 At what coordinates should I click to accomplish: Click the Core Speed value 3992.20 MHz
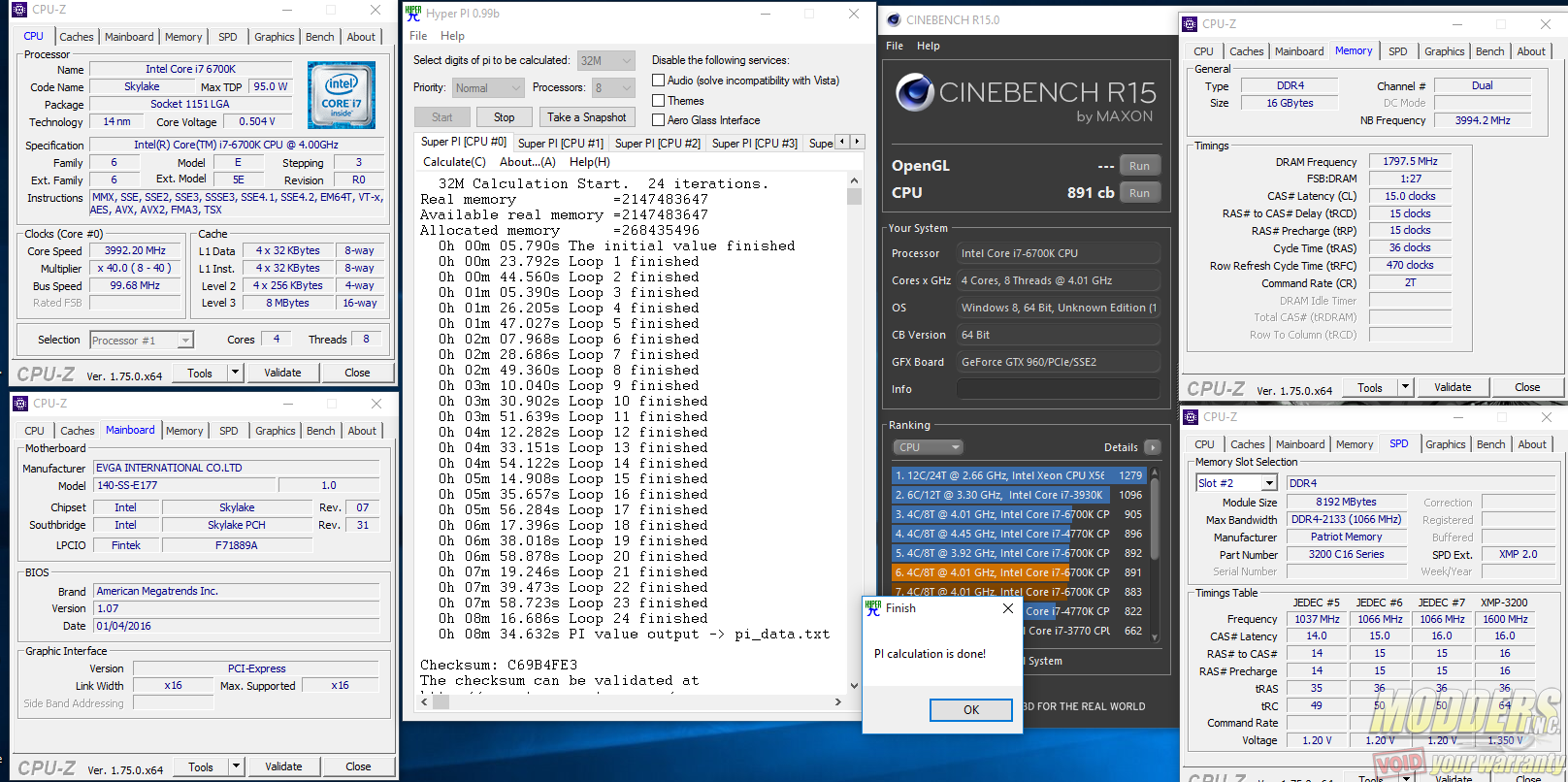[136, 250]
